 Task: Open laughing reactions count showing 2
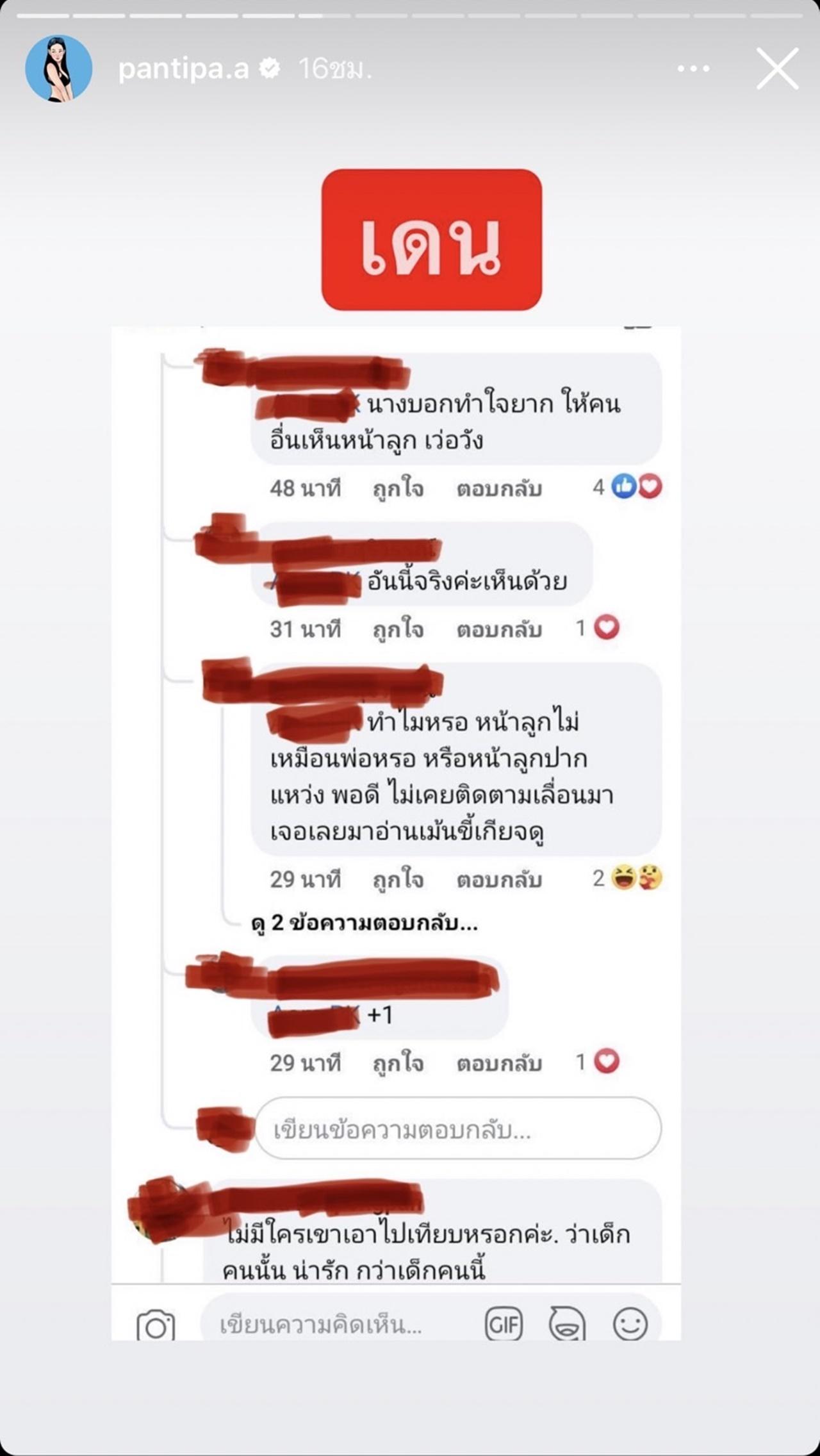point(627,878)
